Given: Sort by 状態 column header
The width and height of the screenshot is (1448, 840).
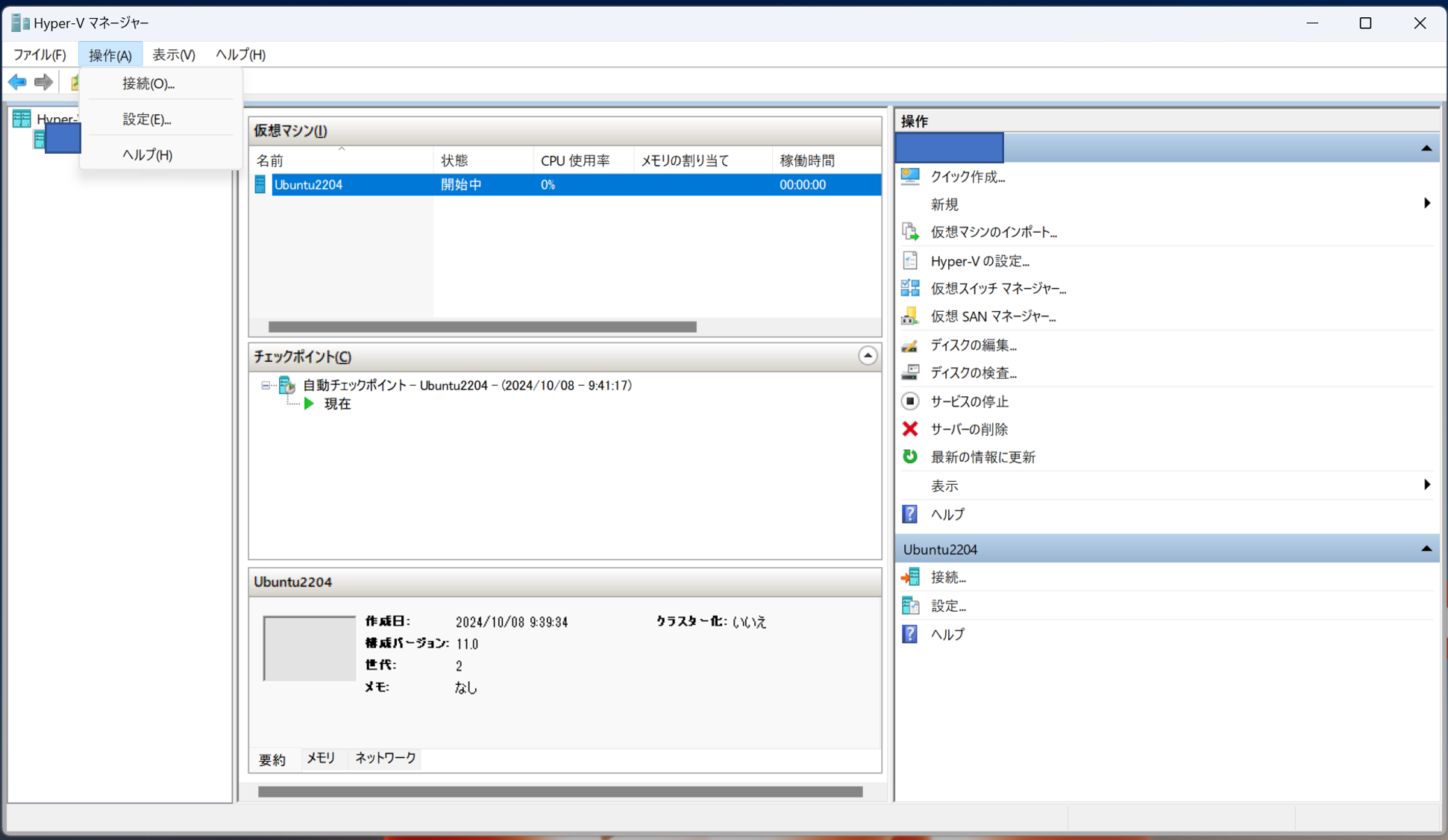Looking at the screenshot, I should pos(483,160).
